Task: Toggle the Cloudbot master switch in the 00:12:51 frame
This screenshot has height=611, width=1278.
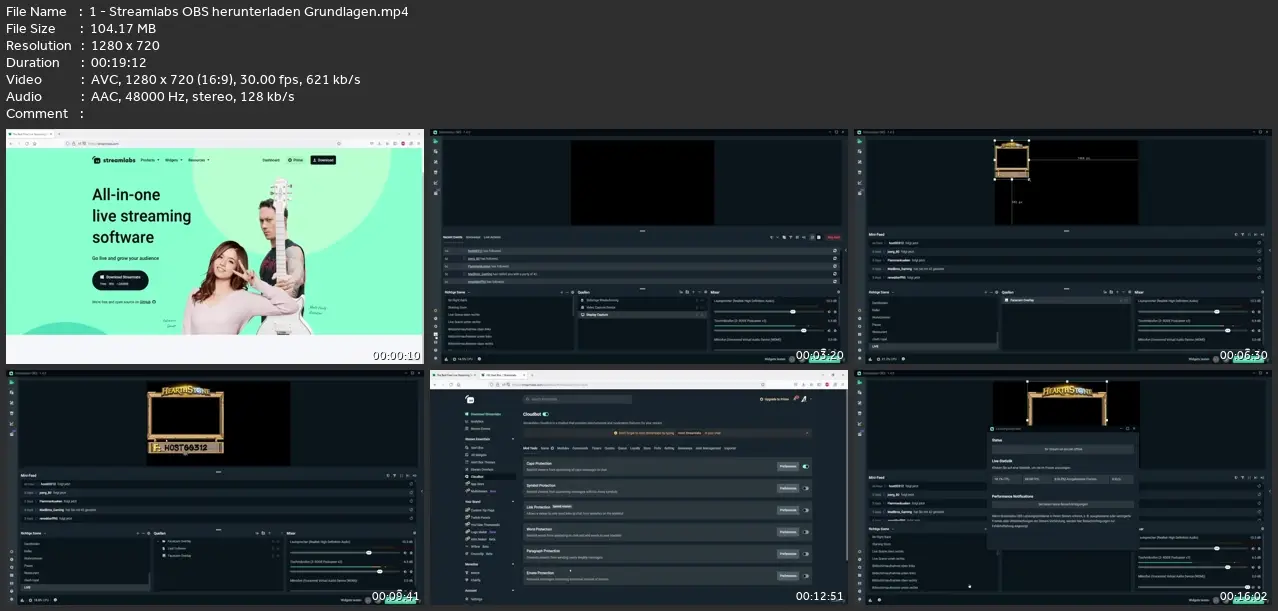Action: pyautogui.click(x=545, y=414)
